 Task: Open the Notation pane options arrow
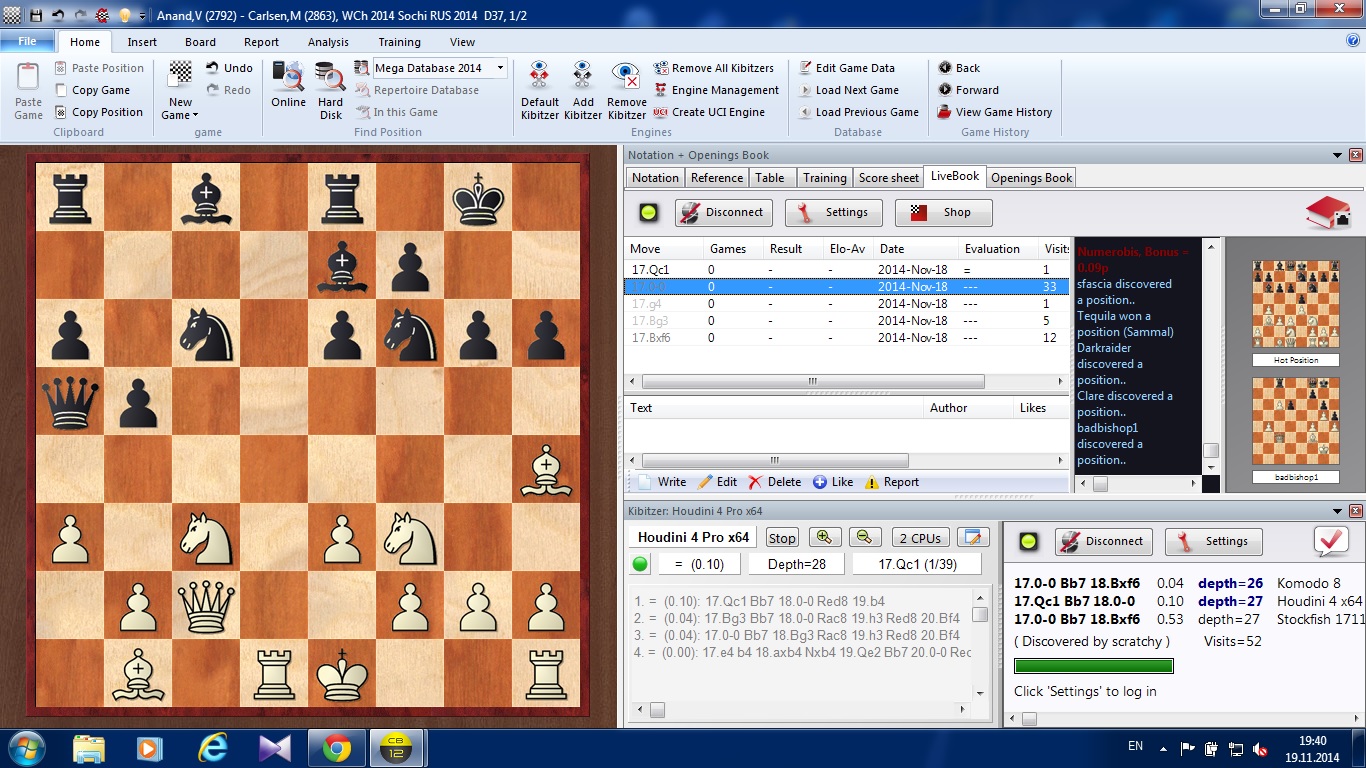tap(1338, 155)
